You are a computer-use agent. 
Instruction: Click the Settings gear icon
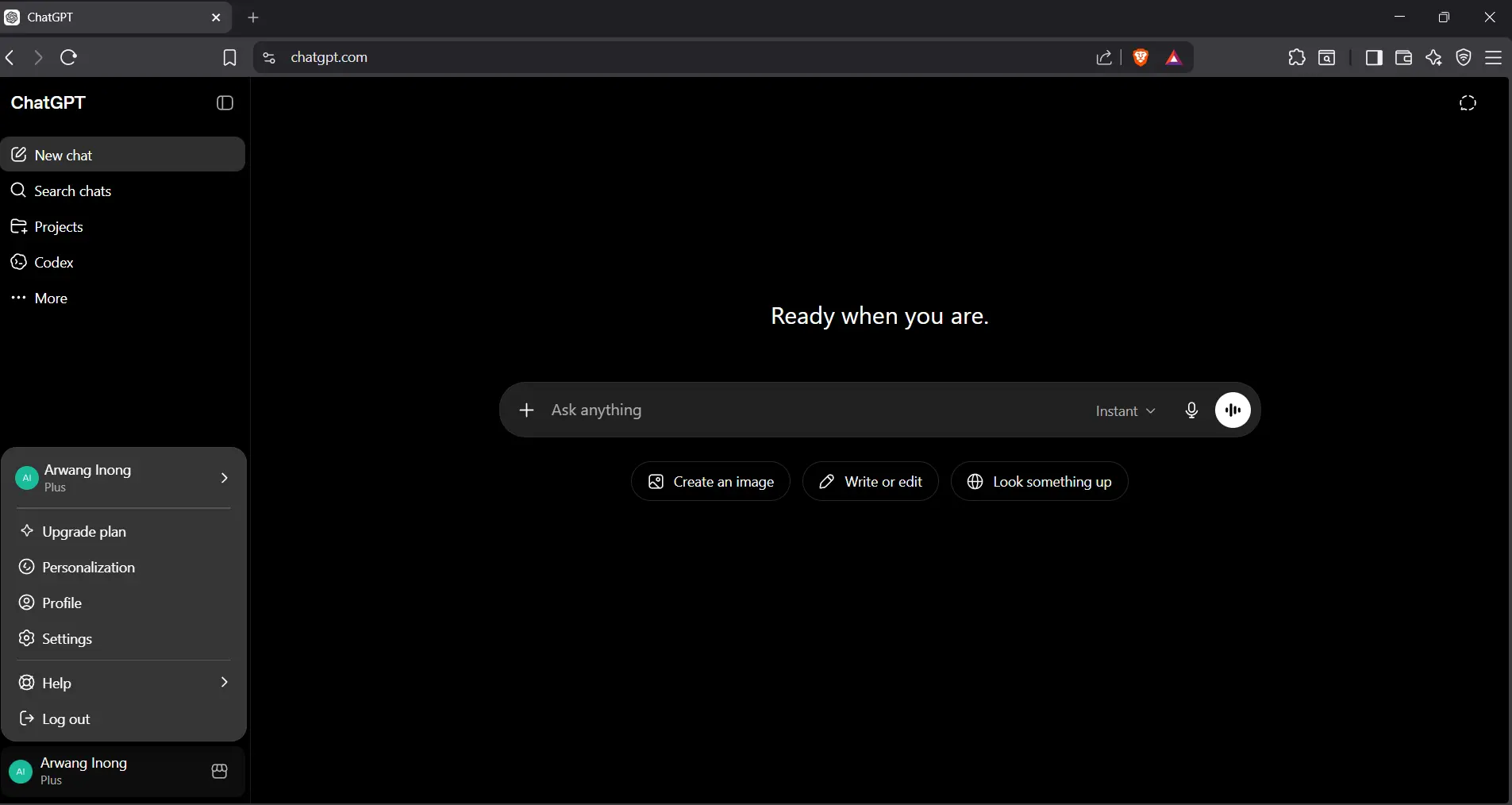[27, 638]
